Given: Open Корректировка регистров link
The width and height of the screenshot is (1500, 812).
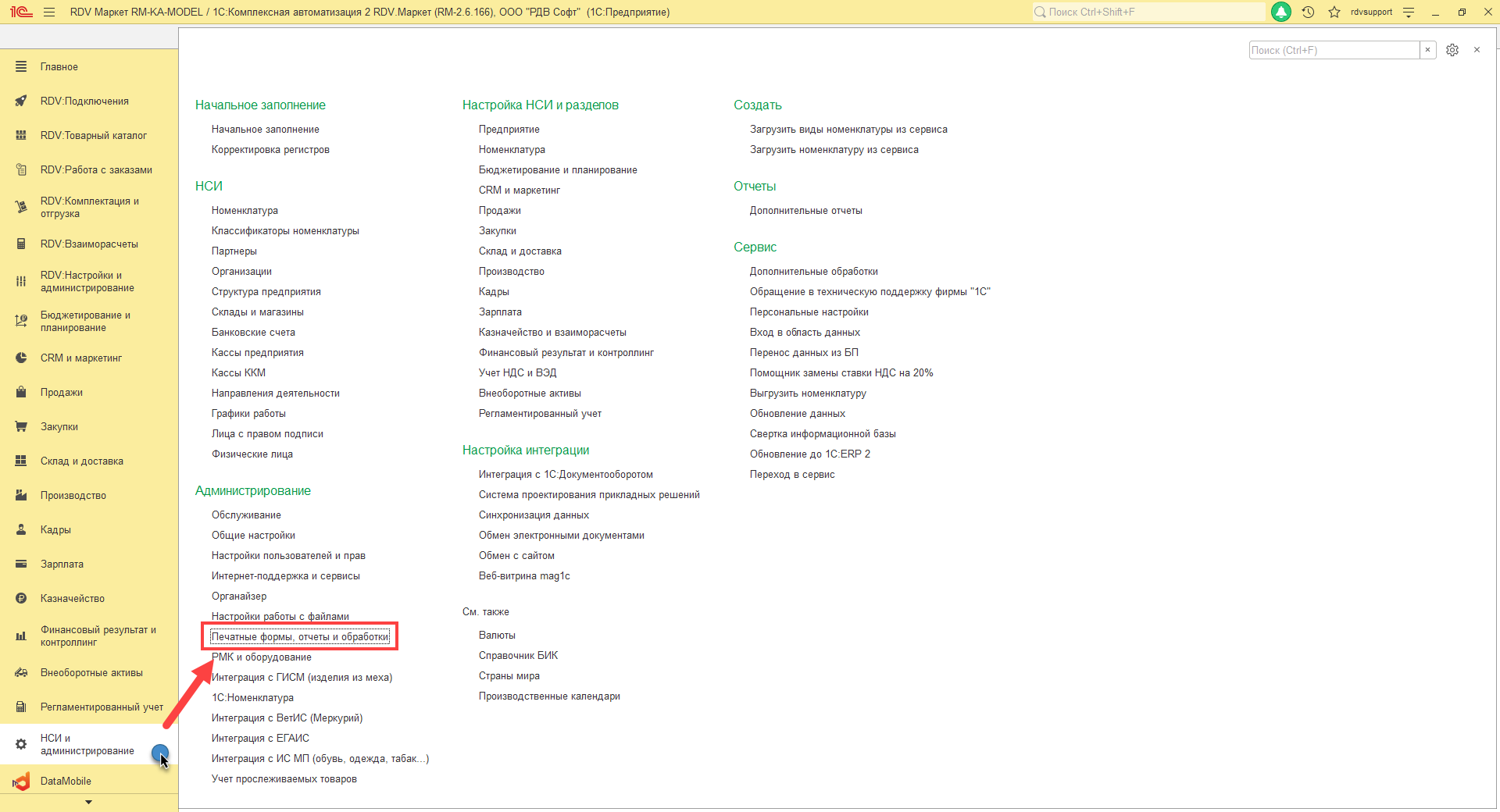Looking at the screenshot, I should 270,150.
